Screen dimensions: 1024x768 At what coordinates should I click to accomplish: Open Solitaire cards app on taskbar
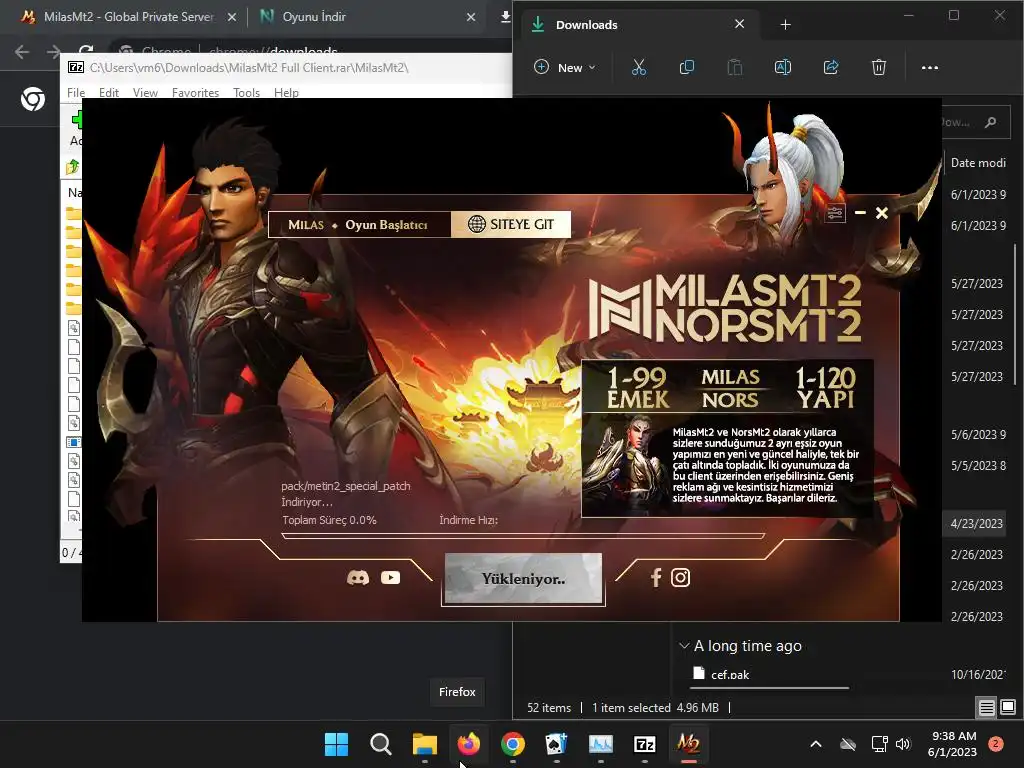pos(556,744)
